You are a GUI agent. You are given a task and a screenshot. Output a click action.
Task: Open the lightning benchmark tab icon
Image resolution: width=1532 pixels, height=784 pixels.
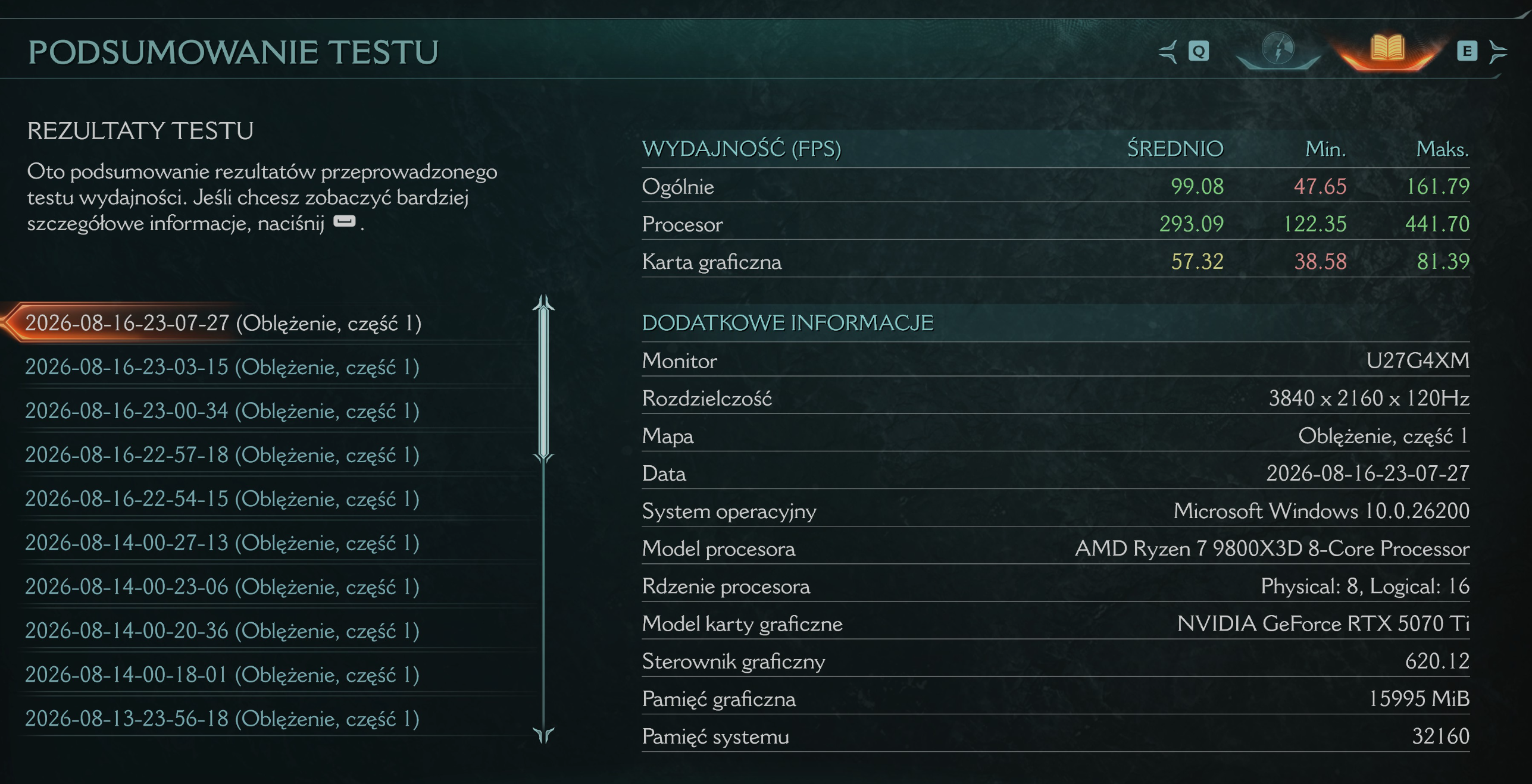(x=1278, y=50)
